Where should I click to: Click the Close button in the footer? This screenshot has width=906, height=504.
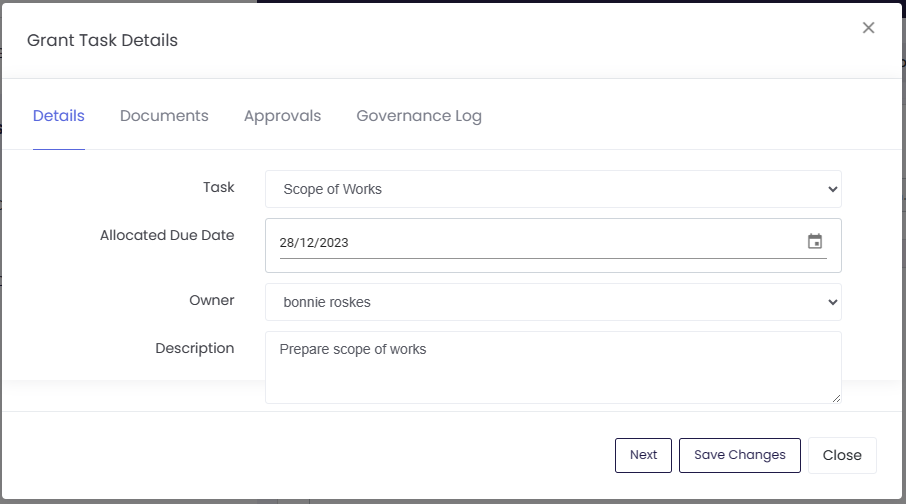coord(842,455)
